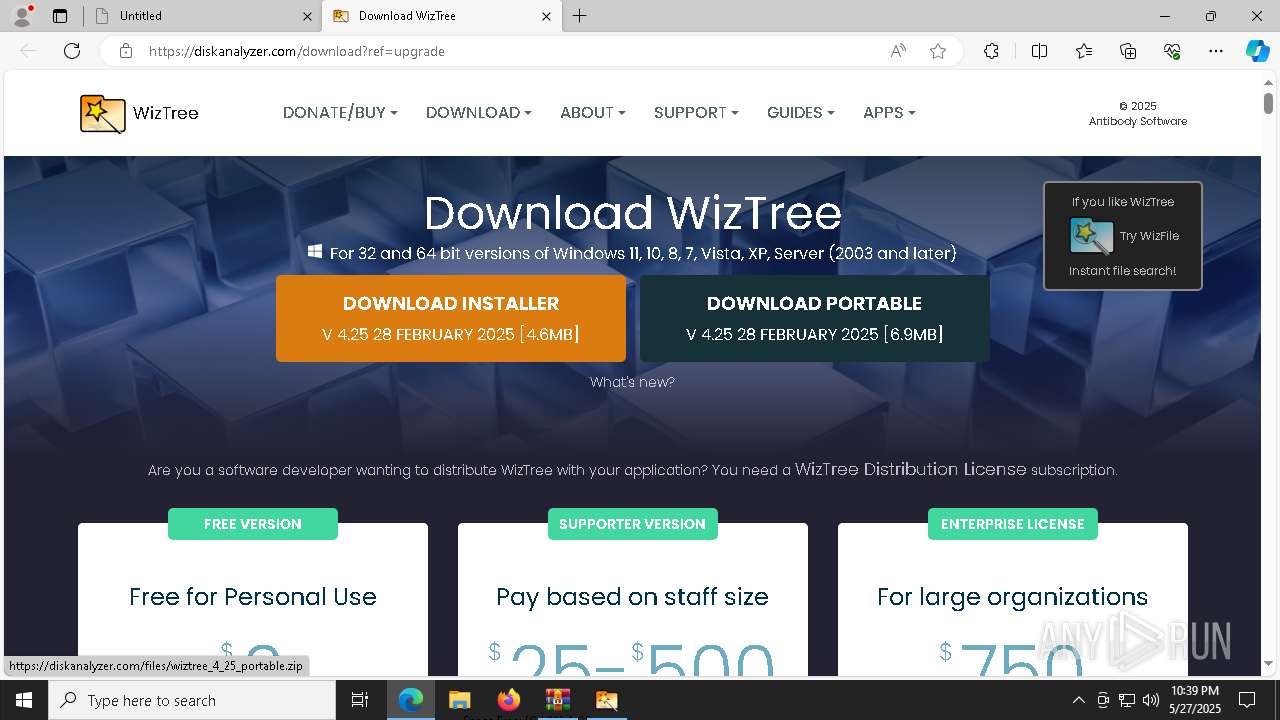Click the page vertical scrollbar thumb
The width and height of the screenshot is (1280, 720).
tap(1268, 103)
